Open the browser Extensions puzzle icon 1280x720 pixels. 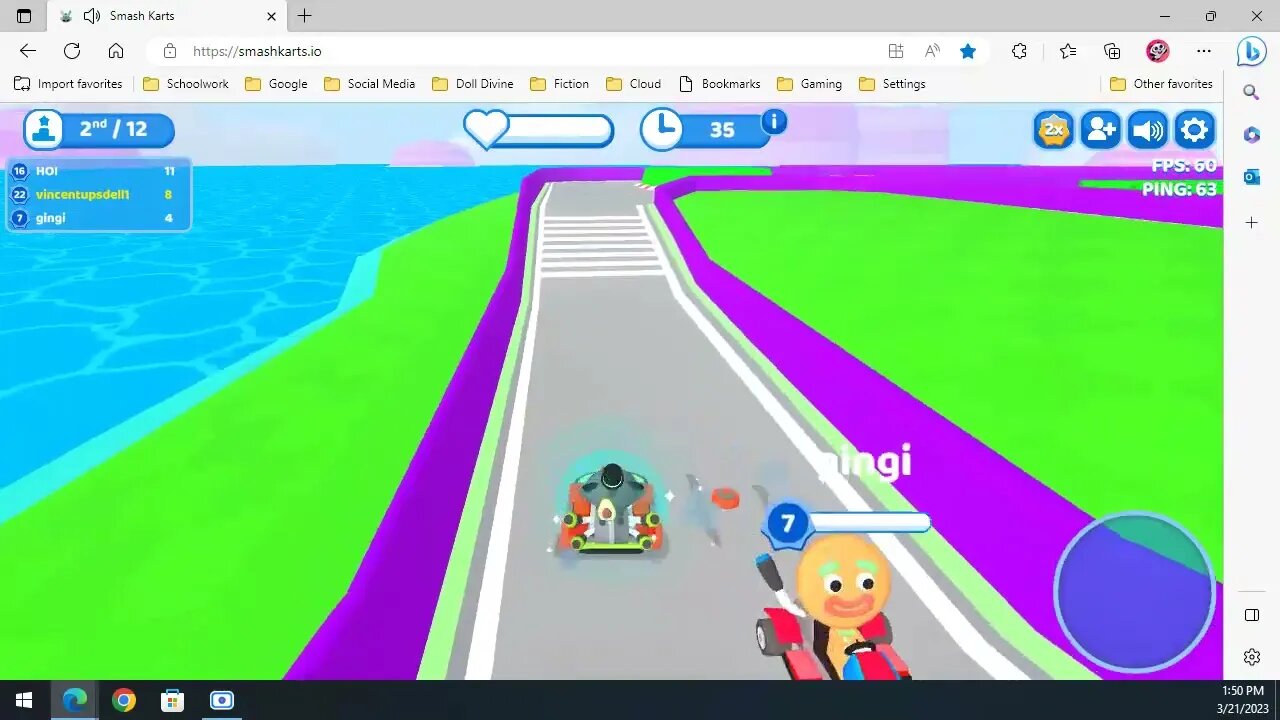[1019, 51]
